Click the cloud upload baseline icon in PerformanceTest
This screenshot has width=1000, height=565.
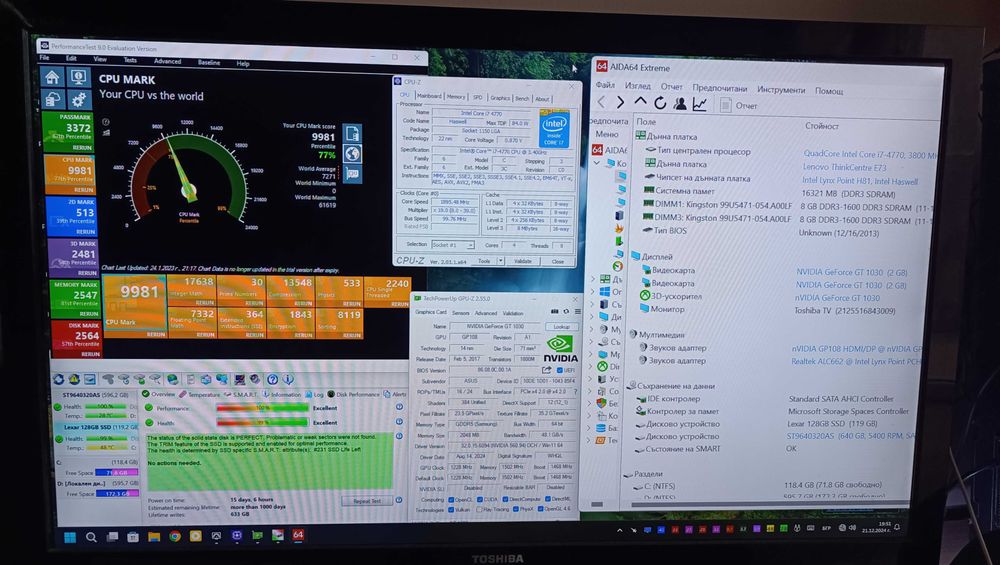point(52,99)
